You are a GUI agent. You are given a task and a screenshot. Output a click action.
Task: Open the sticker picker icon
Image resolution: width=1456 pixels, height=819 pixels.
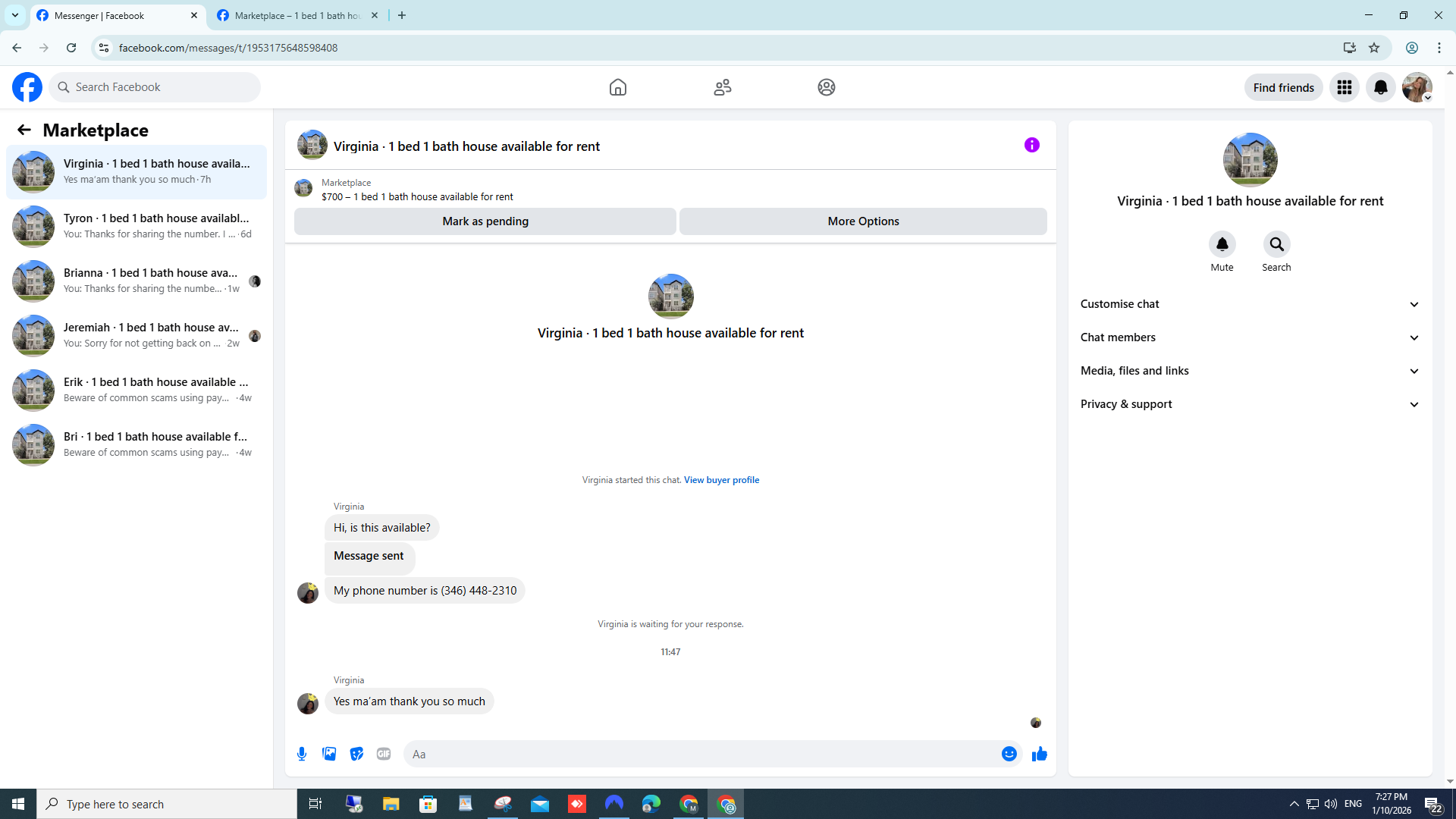[x=356, y=754]
